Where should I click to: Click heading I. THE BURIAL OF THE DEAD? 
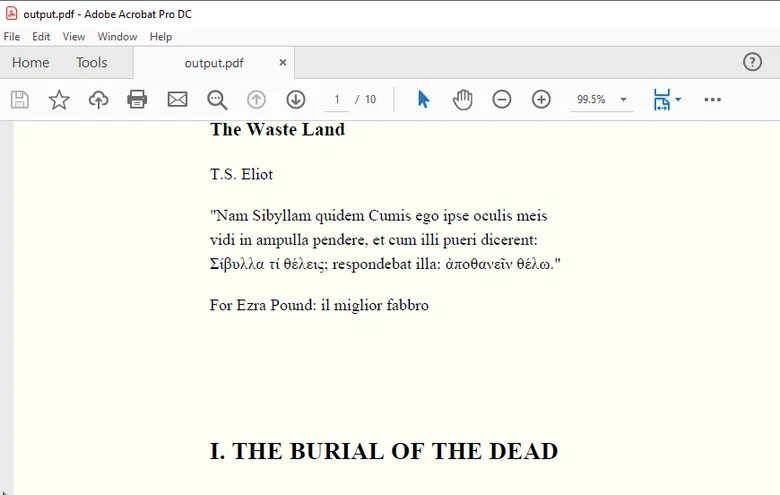tap(384, 452)
